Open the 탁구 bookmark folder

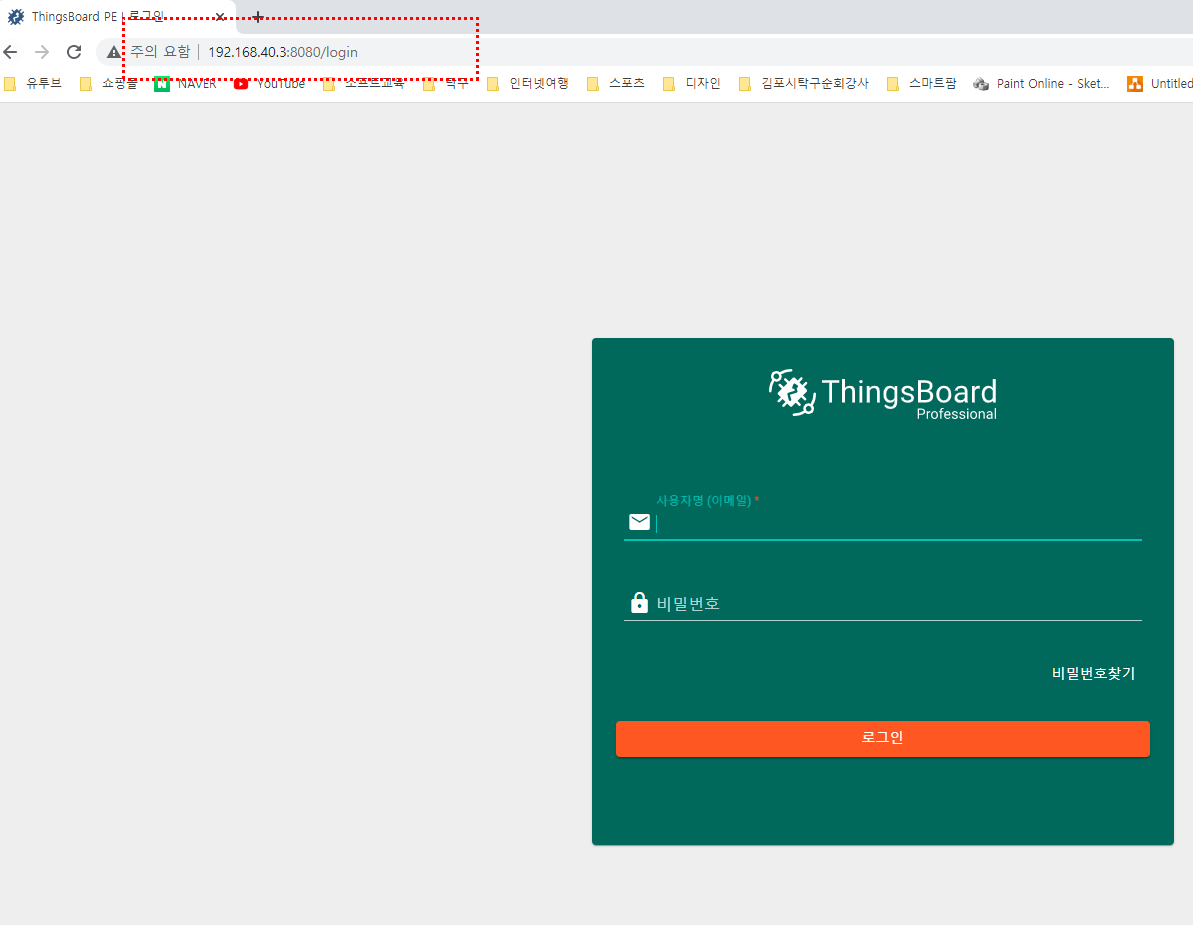click(x=447, y=84)
